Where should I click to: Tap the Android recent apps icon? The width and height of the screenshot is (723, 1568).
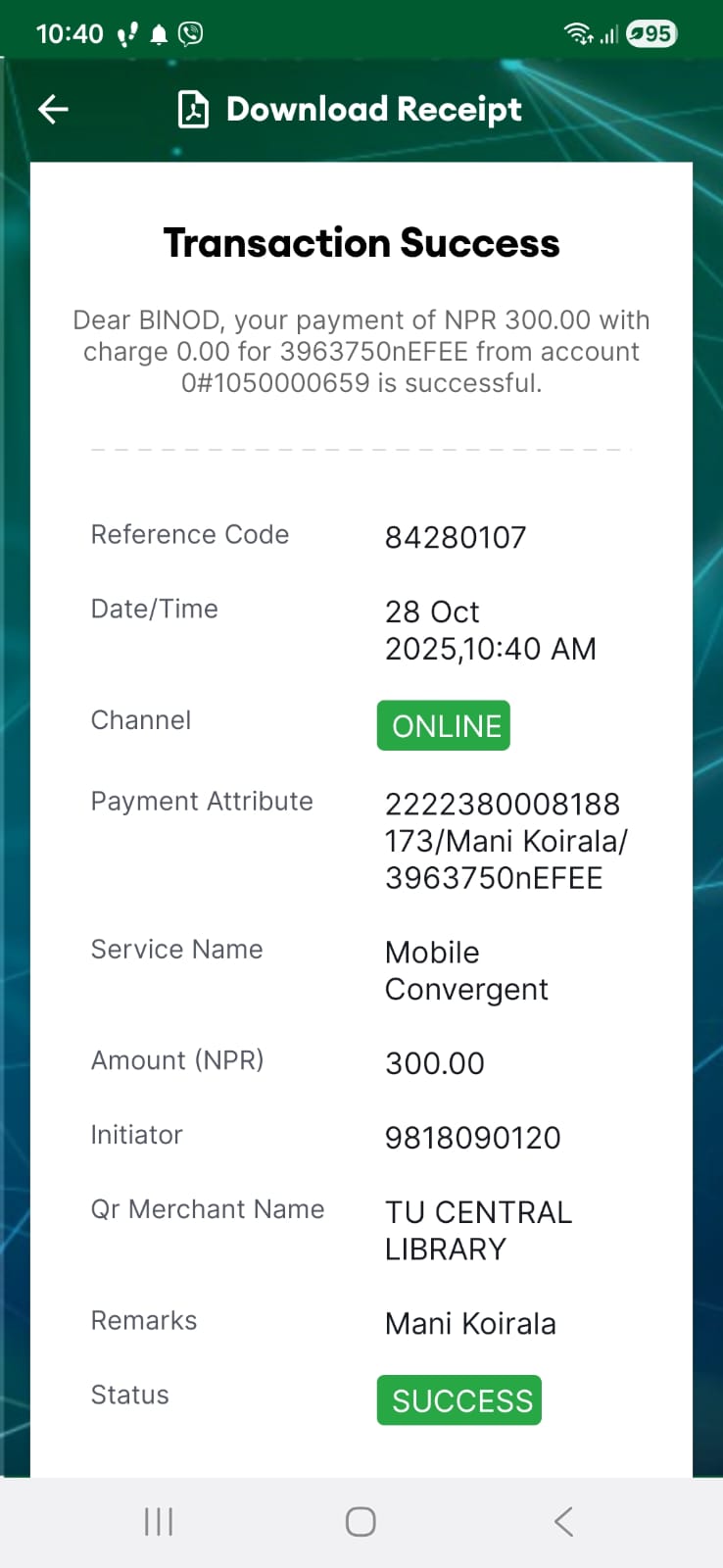point(159,1522)
